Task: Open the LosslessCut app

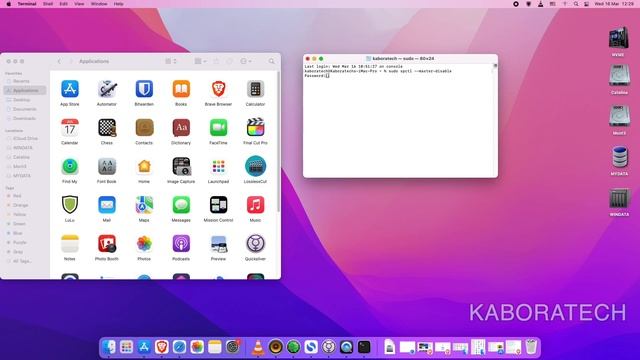Action: tap(256, 167)
